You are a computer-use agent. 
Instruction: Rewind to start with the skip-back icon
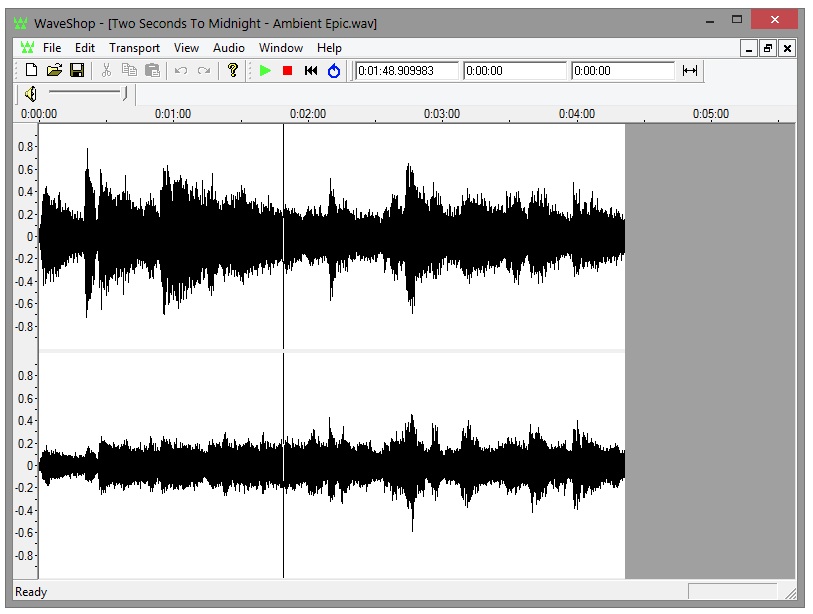(x=311, y=70)
